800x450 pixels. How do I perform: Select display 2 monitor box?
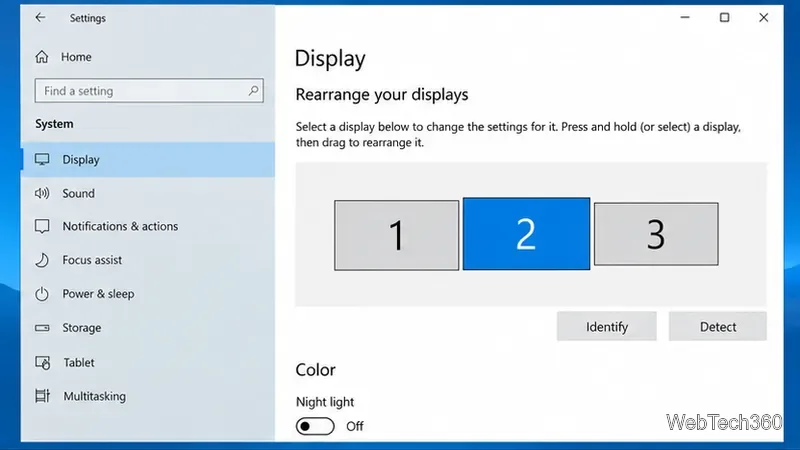click(x=526, y=234)
